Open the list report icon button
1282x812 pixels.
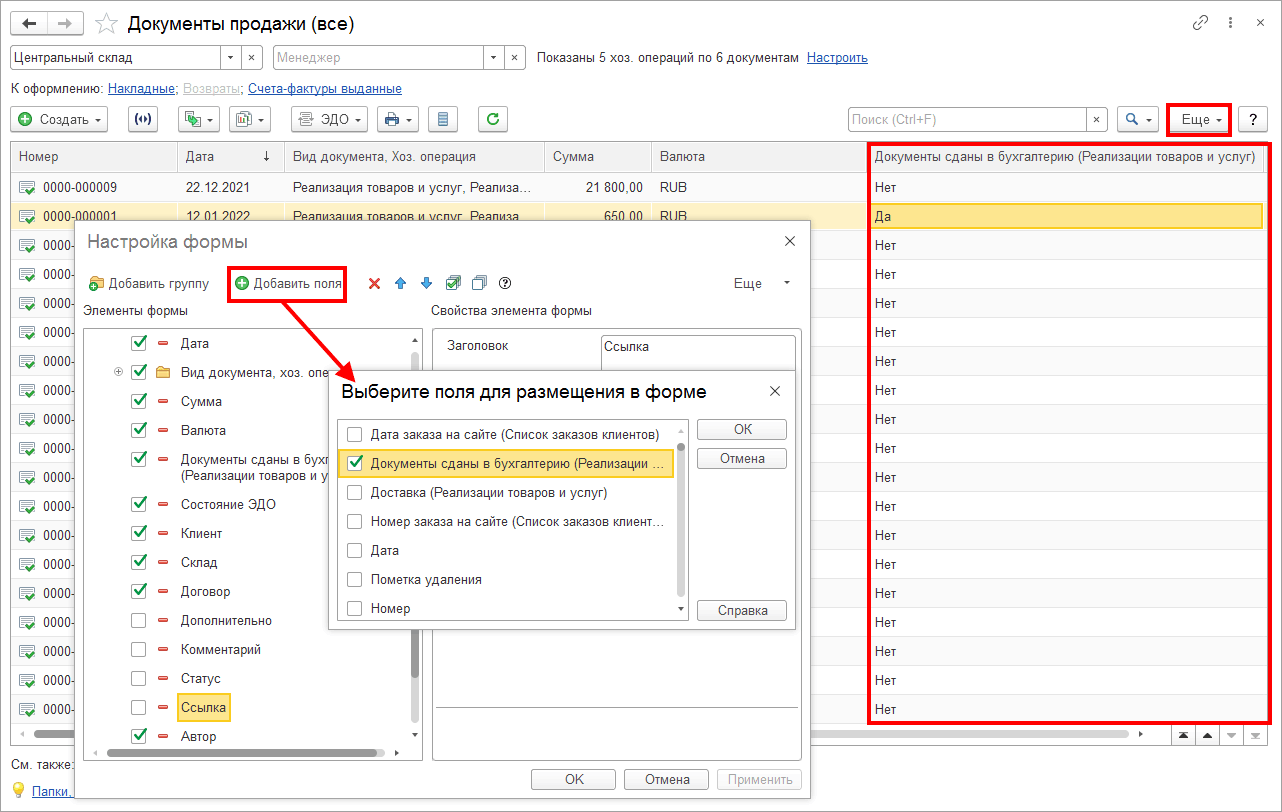tap(443, 119)
